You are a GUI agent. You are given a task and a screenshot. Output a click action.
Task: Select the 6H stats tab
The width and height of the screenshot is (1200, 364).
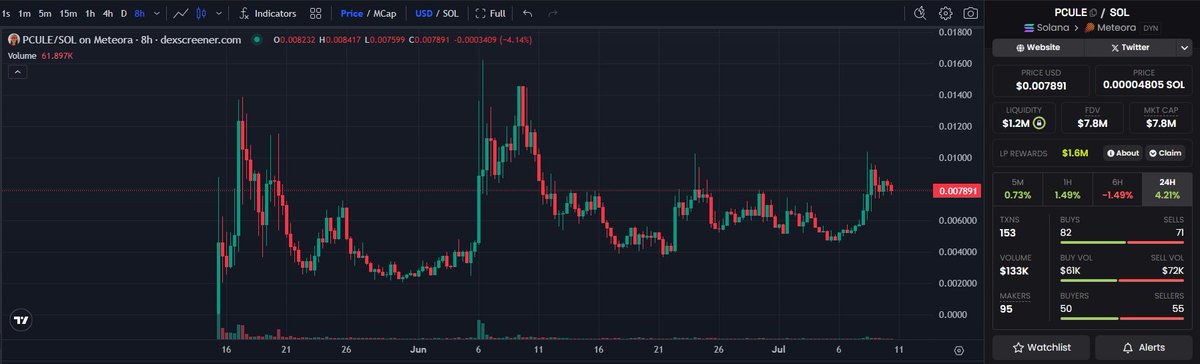pyautogui.click(x=1117, y=189)
